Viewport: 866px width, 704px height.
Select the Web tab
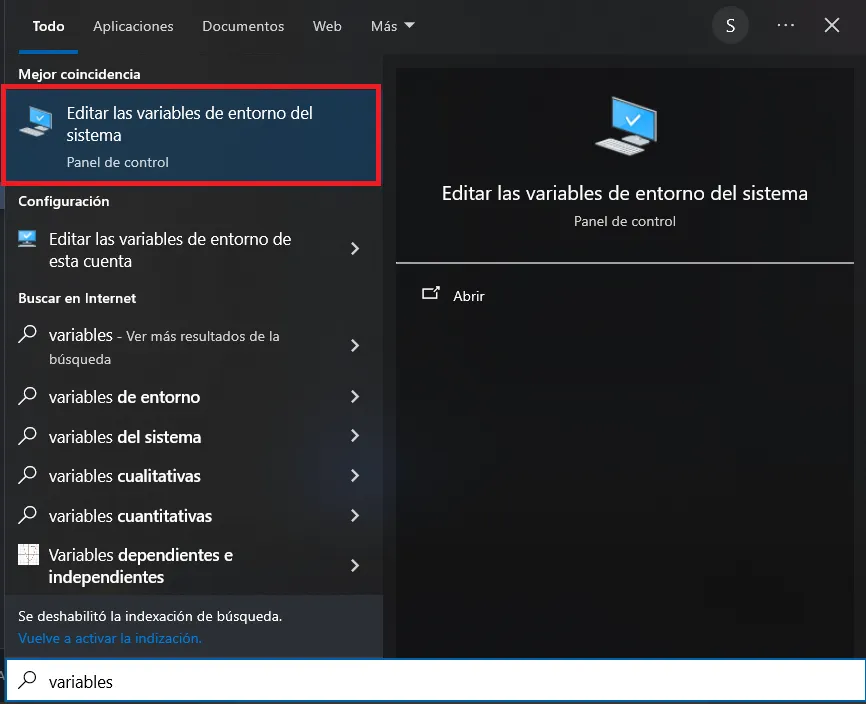[327, 26]
